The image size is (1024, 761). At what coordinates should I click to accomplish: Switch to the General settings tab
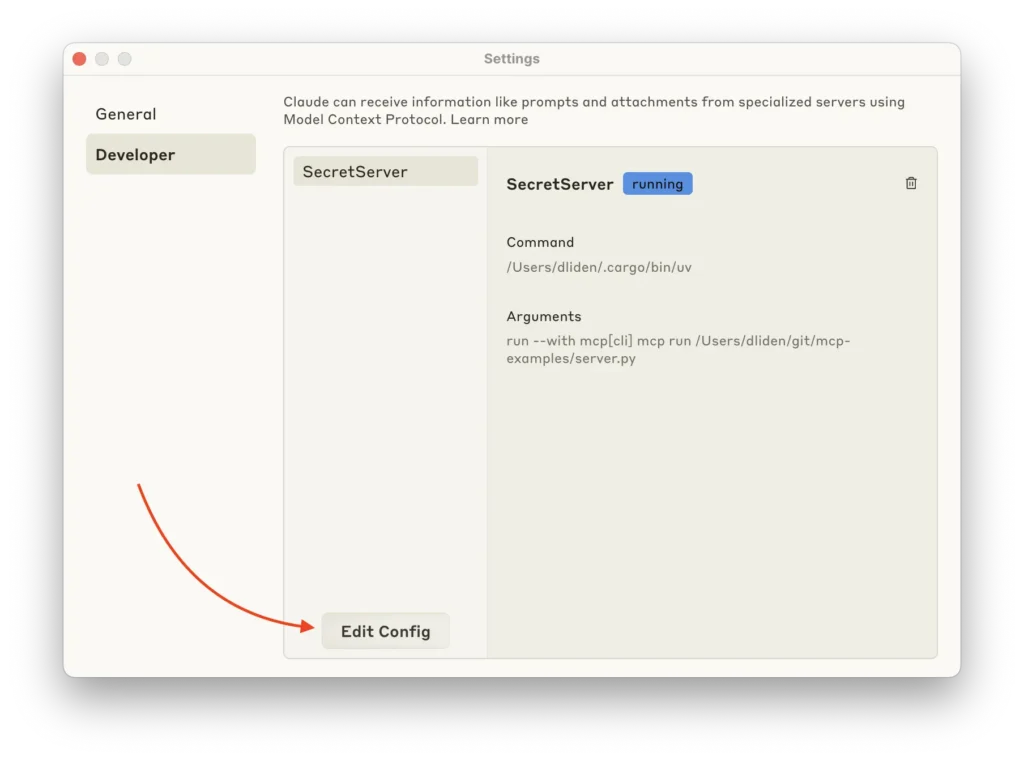click(126, 114)
